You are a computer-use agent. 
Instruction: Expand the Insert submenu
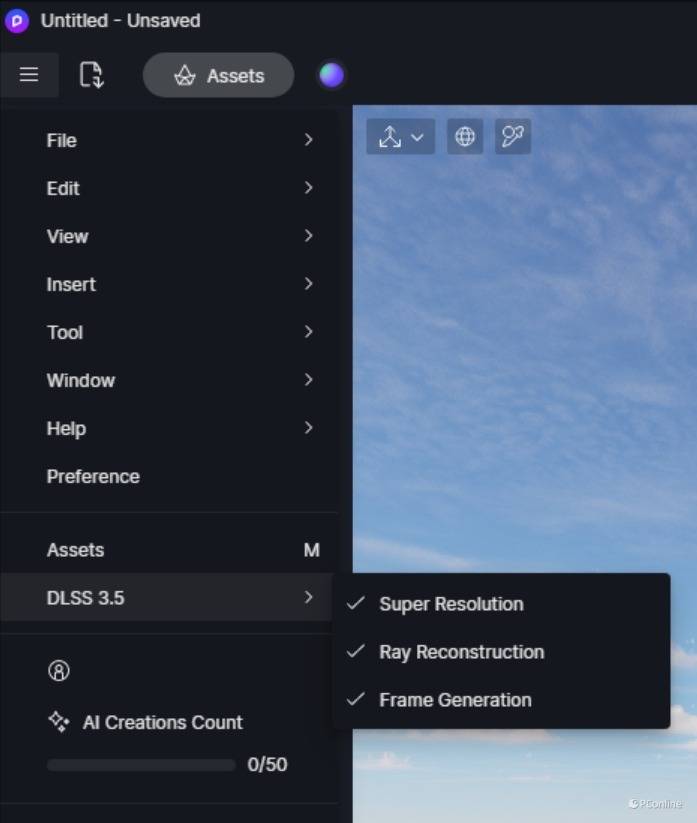[179, 284]
